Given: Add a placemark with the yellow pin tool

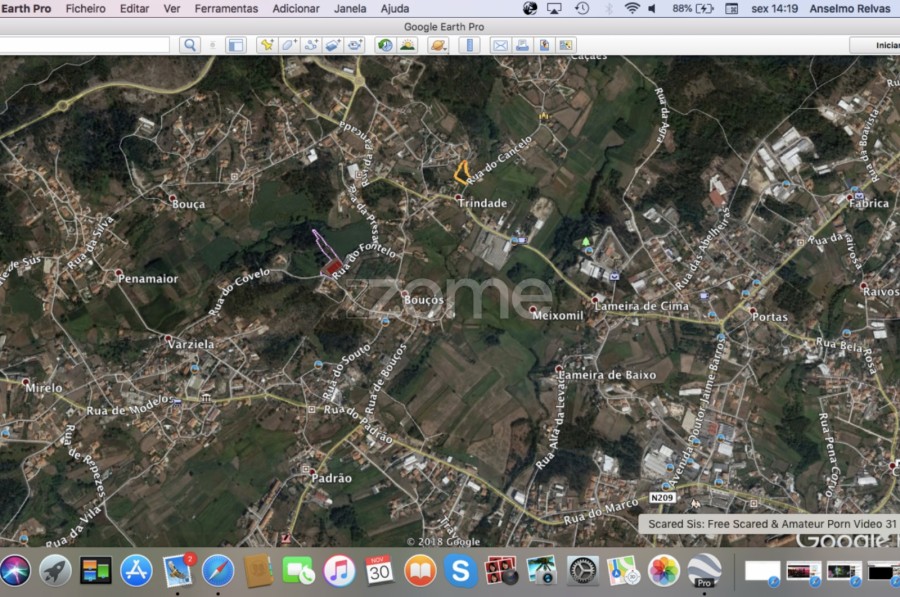Looking at the screenshot, I should coord(266,45).
